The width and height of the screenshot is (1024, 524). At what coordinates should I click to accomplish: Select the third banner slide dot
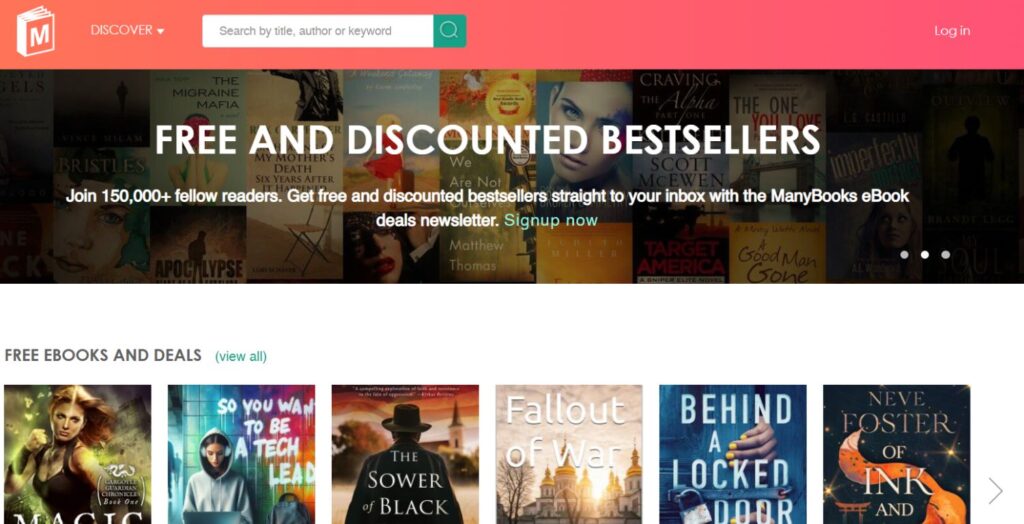[x=946, y=255]
